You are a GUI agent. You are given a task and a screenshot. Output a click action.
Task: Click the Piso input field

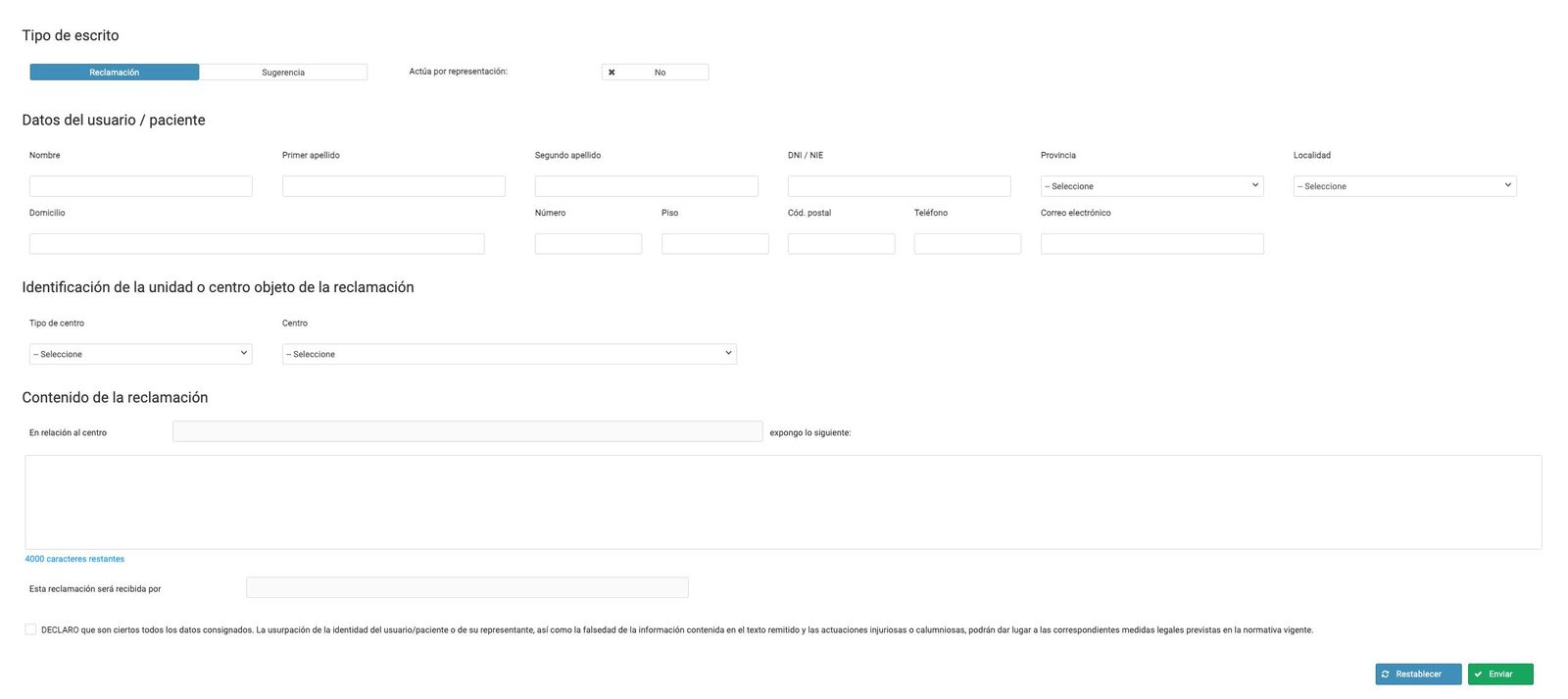pyautogui.click(x=714, y=244)
